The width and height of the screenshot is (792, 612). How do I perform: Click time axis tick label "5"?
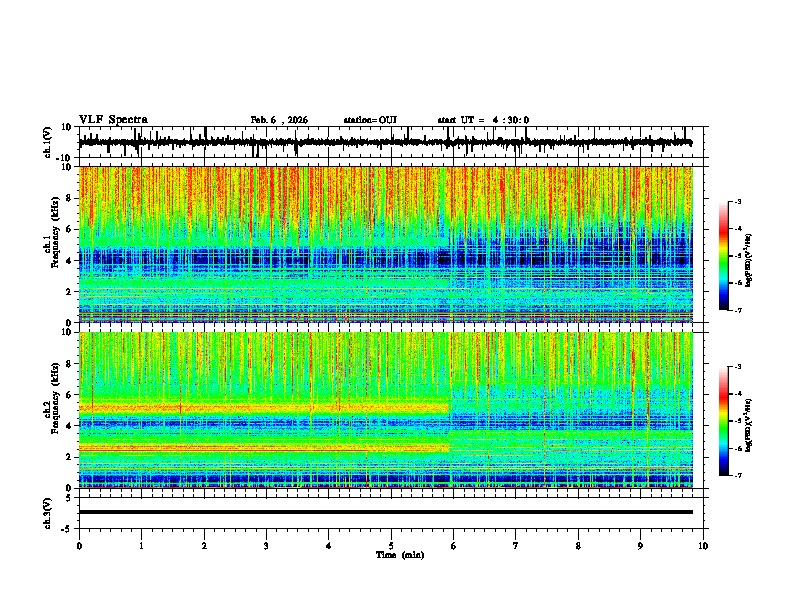[x=391, y=546]
